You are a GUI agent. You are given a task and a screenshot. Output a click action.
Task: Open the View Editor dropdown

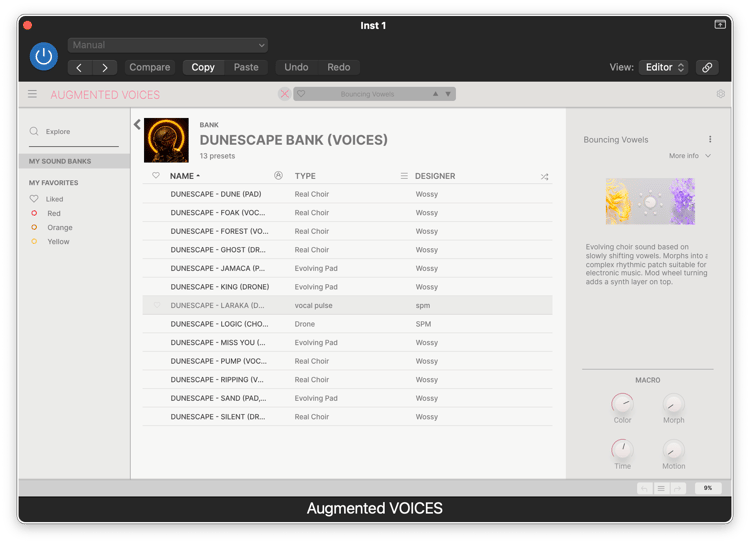pos(663,67)
